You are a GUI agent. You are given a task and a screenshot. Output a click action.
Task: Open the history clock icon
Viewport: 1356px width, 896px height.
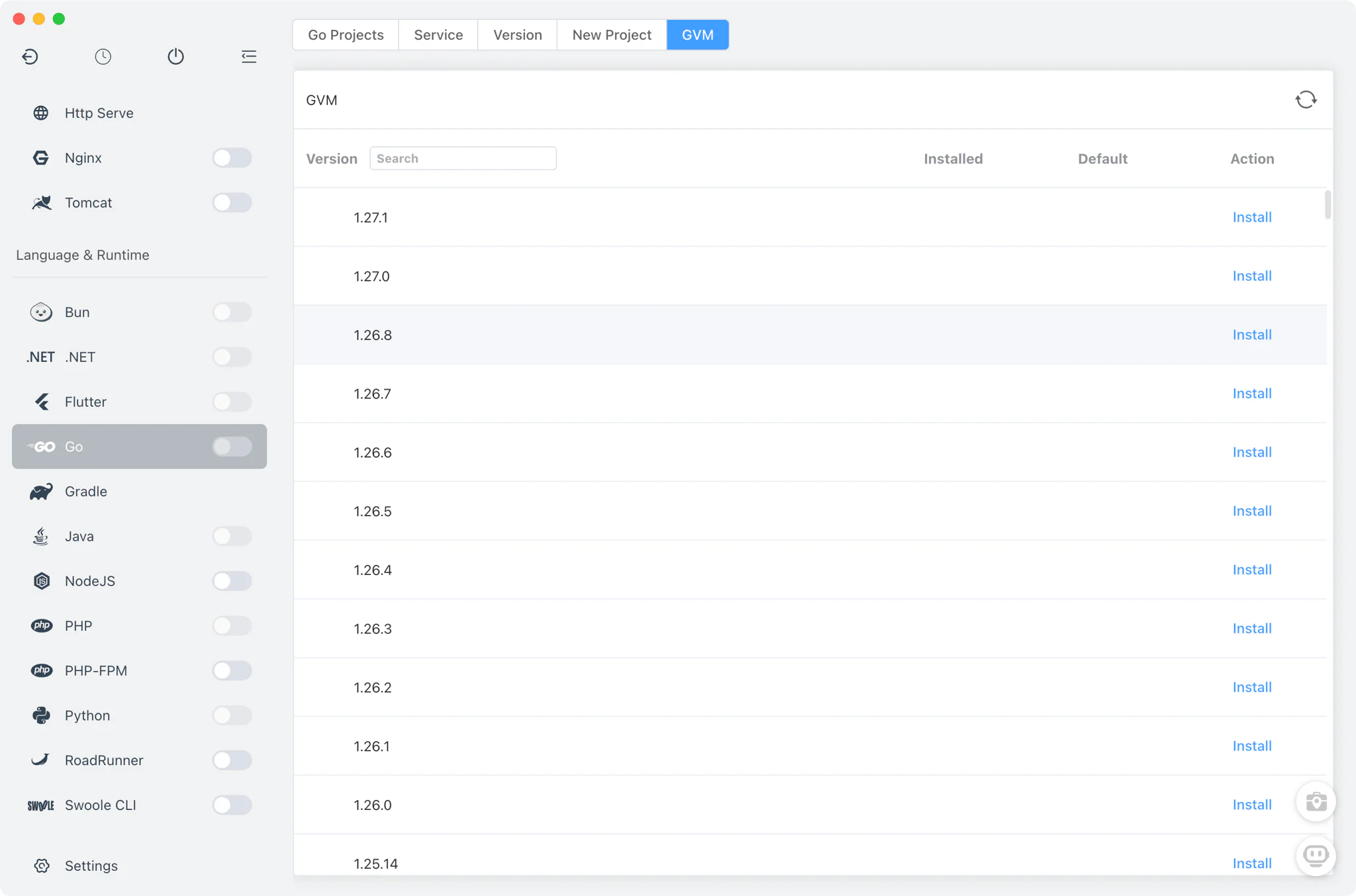pyautogui.click(x=103, y=56)
